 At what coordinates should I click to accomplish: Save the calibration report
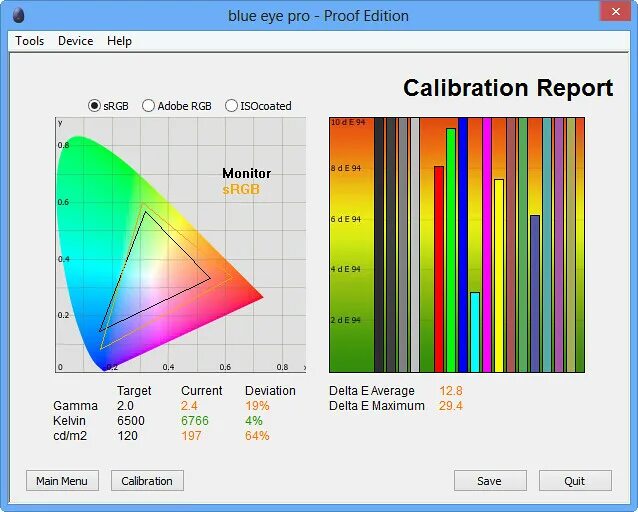coord(490,481)
